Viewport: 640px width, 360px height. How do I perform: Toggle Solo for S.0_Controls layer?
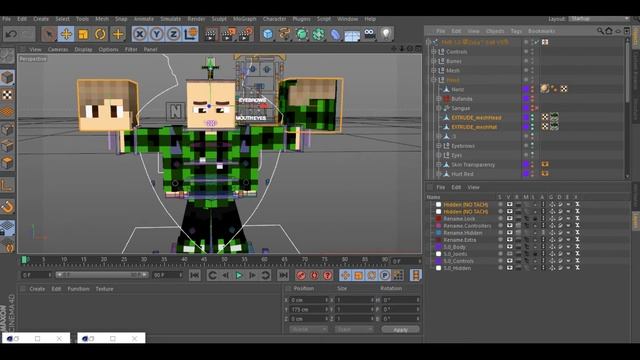(x=500, y=261)
